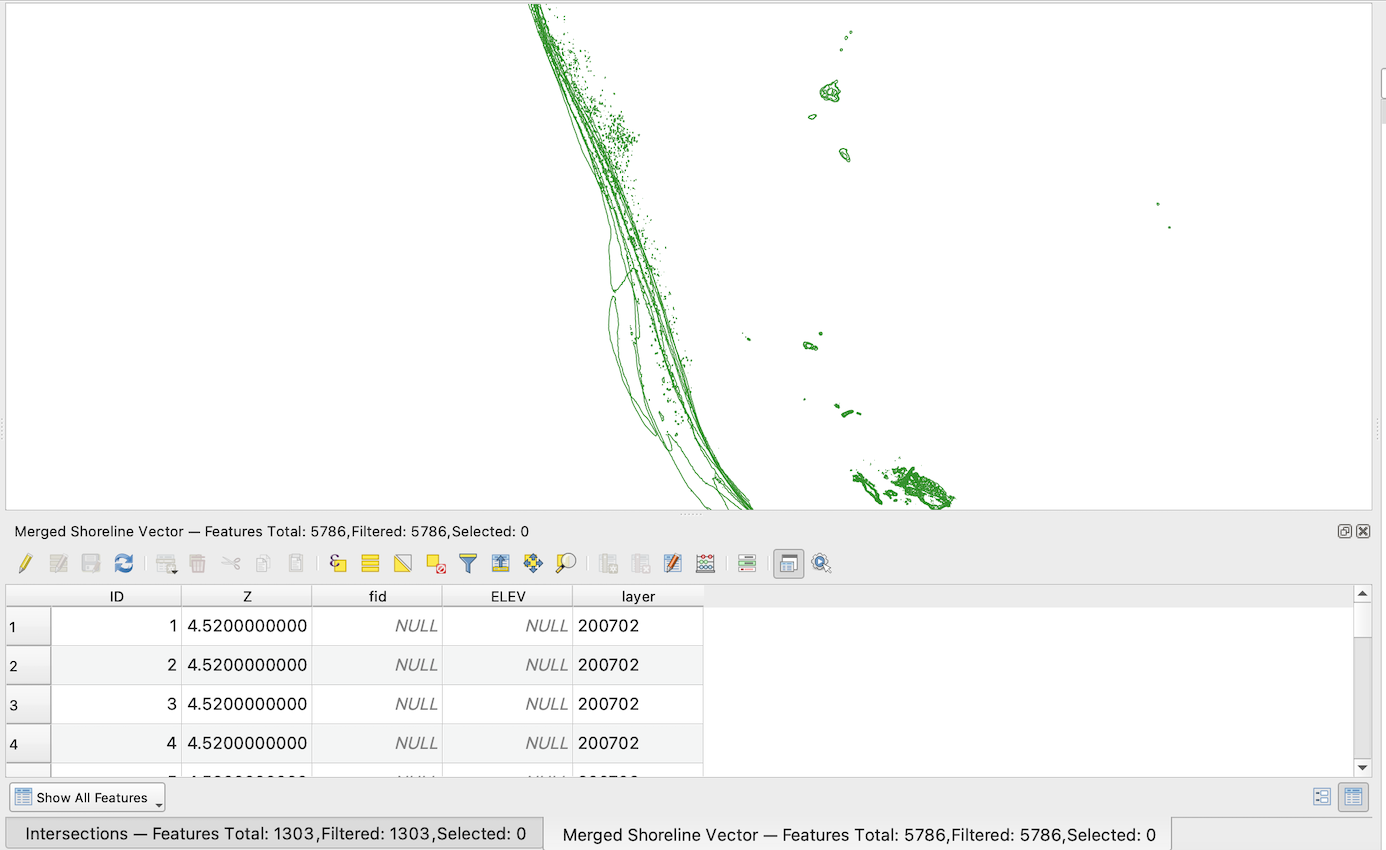Viewport: 1386px width, 850px height.
Task: Toggle editing mode with the pencil icon
Action: [24, 563]
